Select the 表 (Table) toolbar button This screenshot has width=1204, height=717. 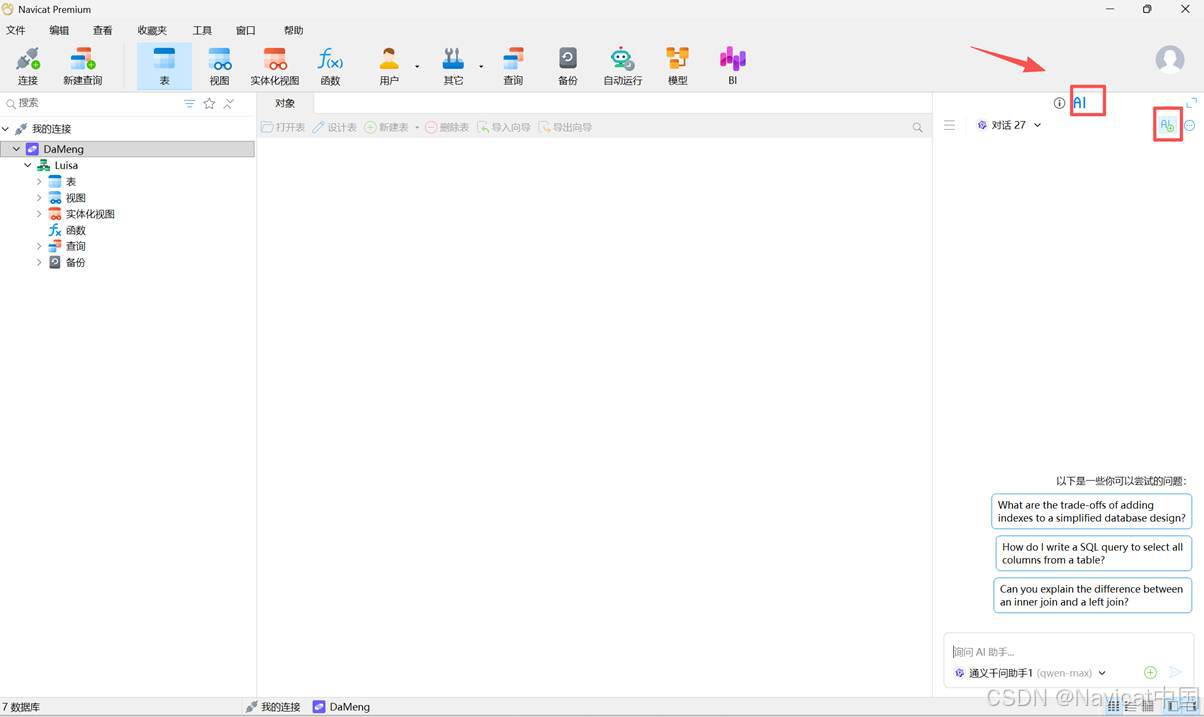(164, 66)
